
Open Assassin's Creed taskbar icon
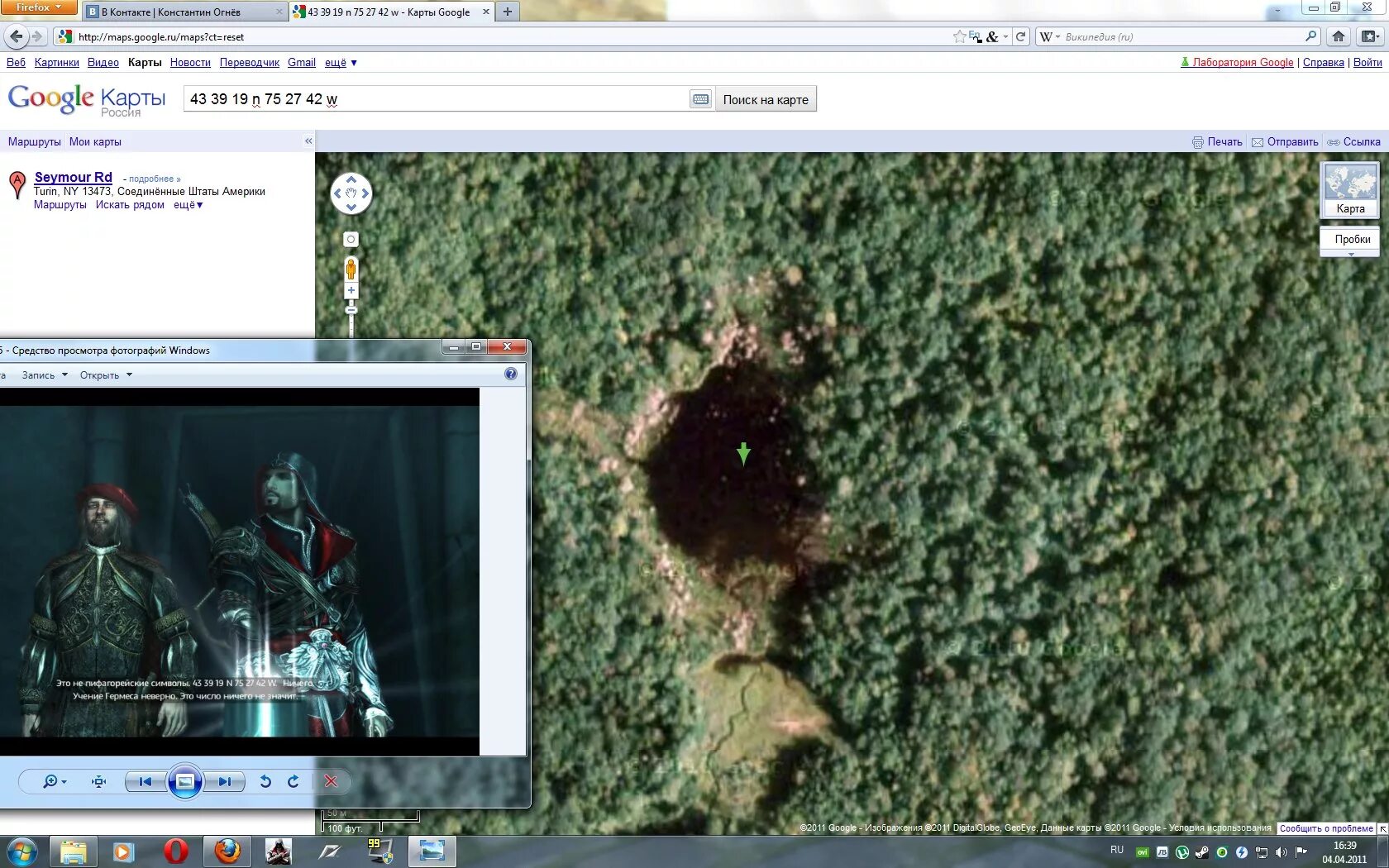coord(278,851)
